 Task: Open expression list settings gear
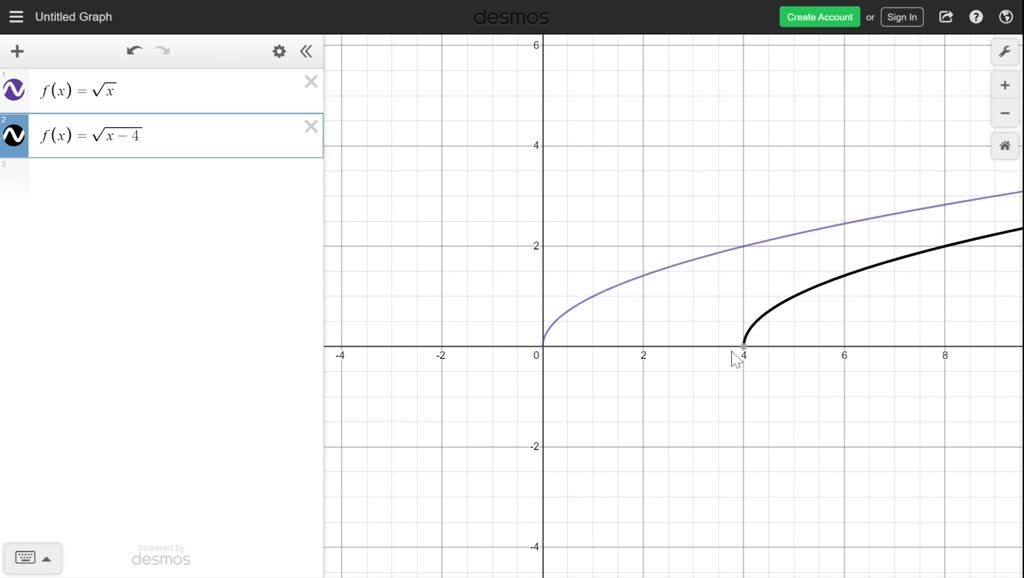point(279,52)
